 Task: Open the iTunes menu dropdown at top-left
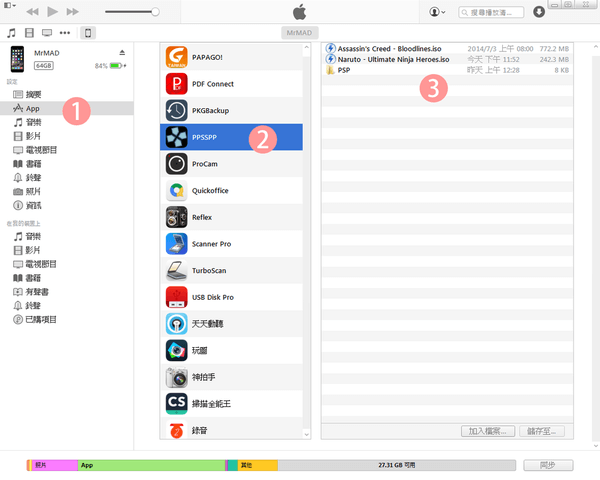(x=9, y=7)
